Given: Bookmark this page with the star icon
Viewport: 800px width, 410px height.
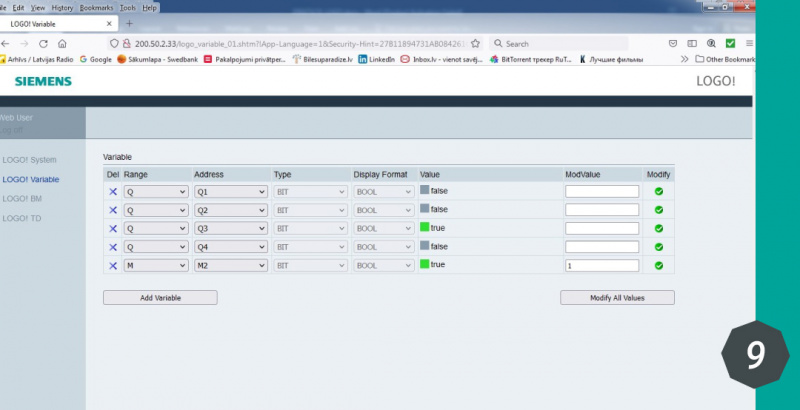Looking at the screenshot, I should 475,44.
